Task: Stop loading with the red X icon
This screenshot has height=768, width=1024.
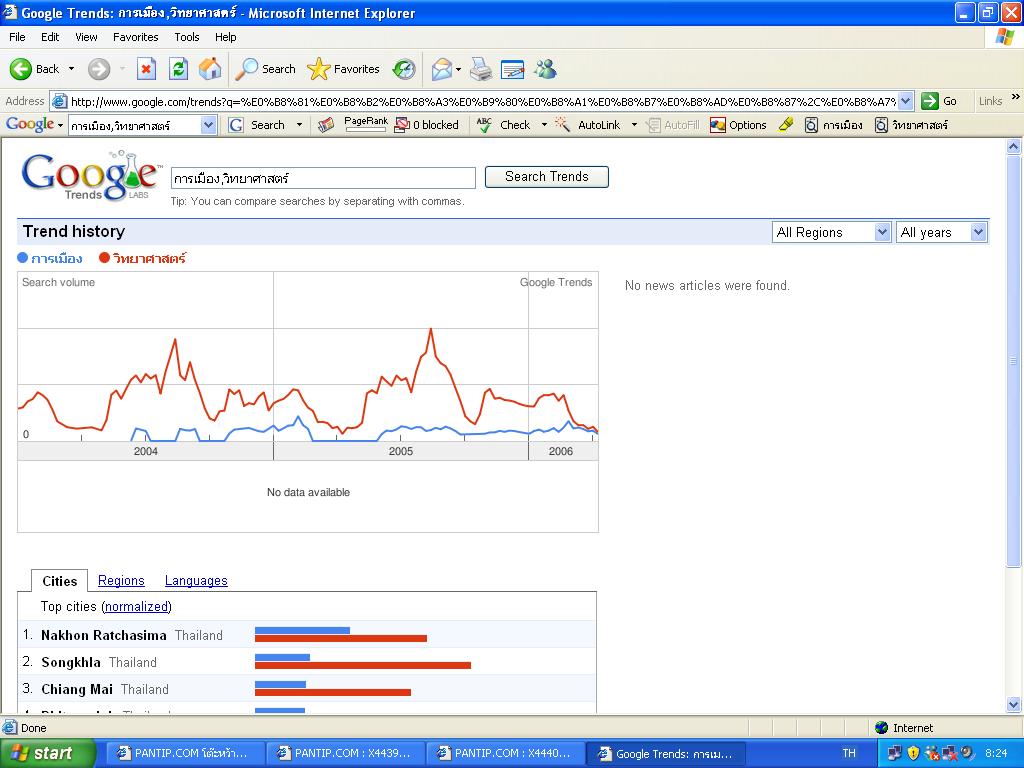Action: [x=146, y=69]
